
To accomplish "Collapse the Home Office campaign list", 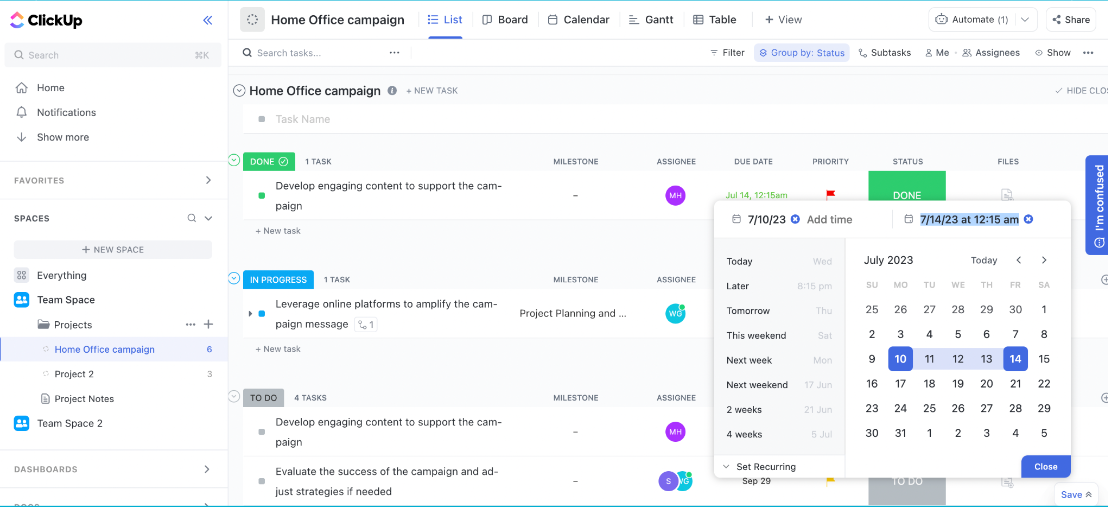I will (x=239, y=91).
